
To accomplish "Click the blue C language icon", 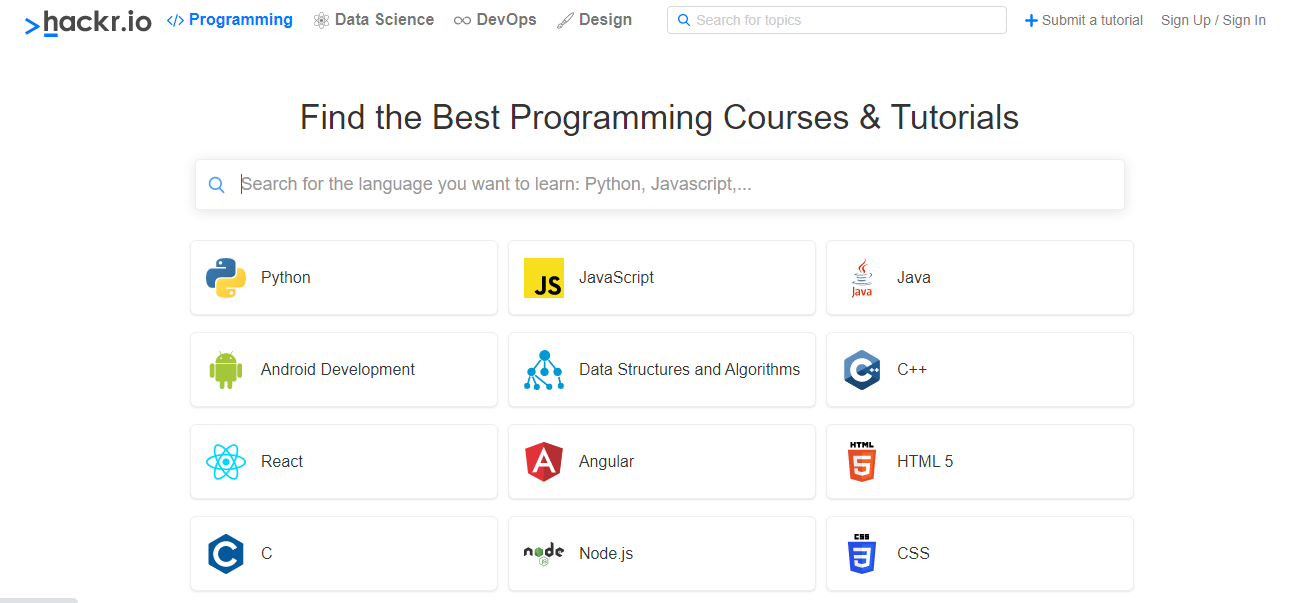I will pos(226,554).
